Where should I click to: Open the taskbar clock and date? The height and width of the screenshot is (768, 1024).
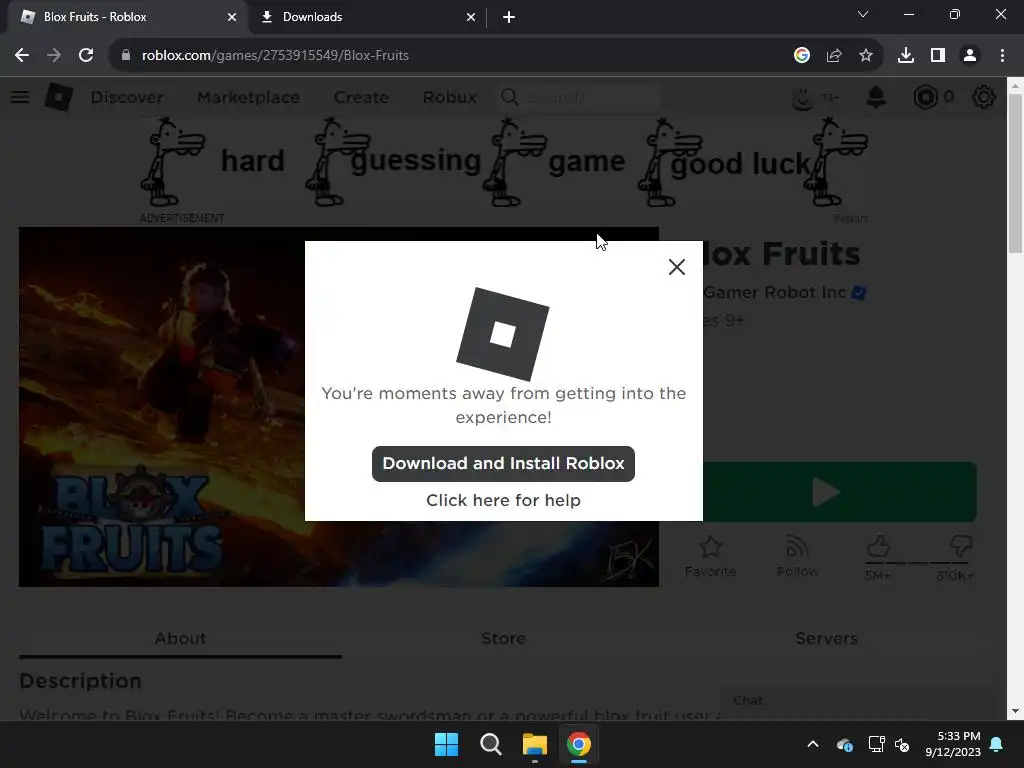(x=953, y=744)
